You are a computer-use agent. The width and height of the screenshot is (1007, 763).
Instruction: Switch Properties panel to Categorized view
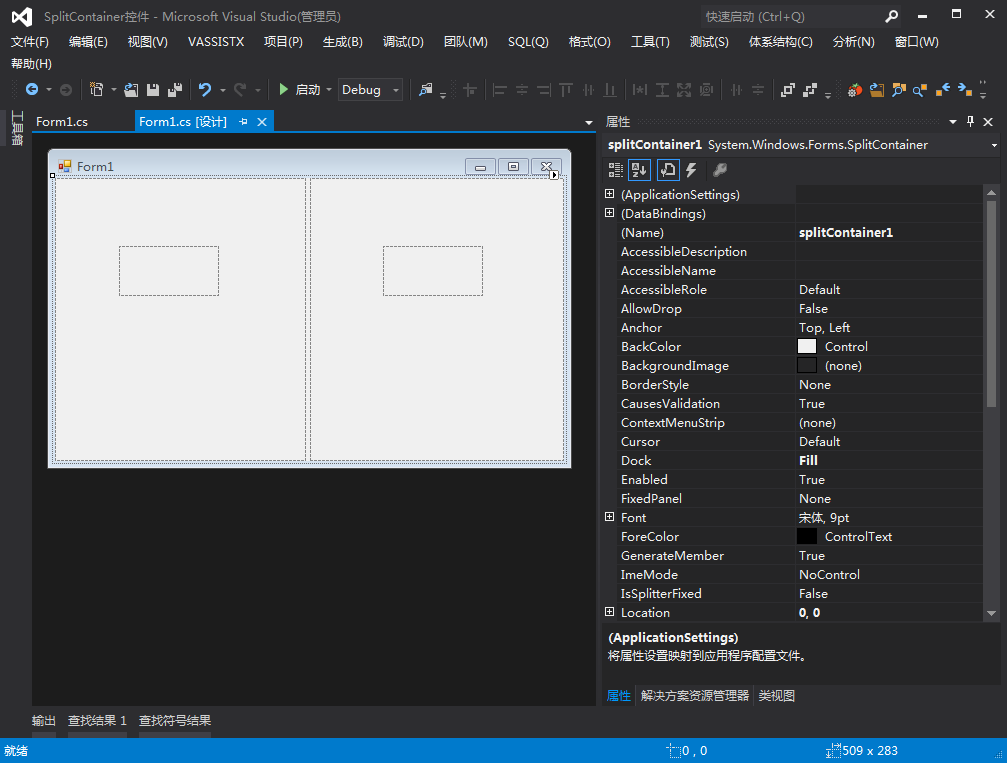click(x=616, y=169)
